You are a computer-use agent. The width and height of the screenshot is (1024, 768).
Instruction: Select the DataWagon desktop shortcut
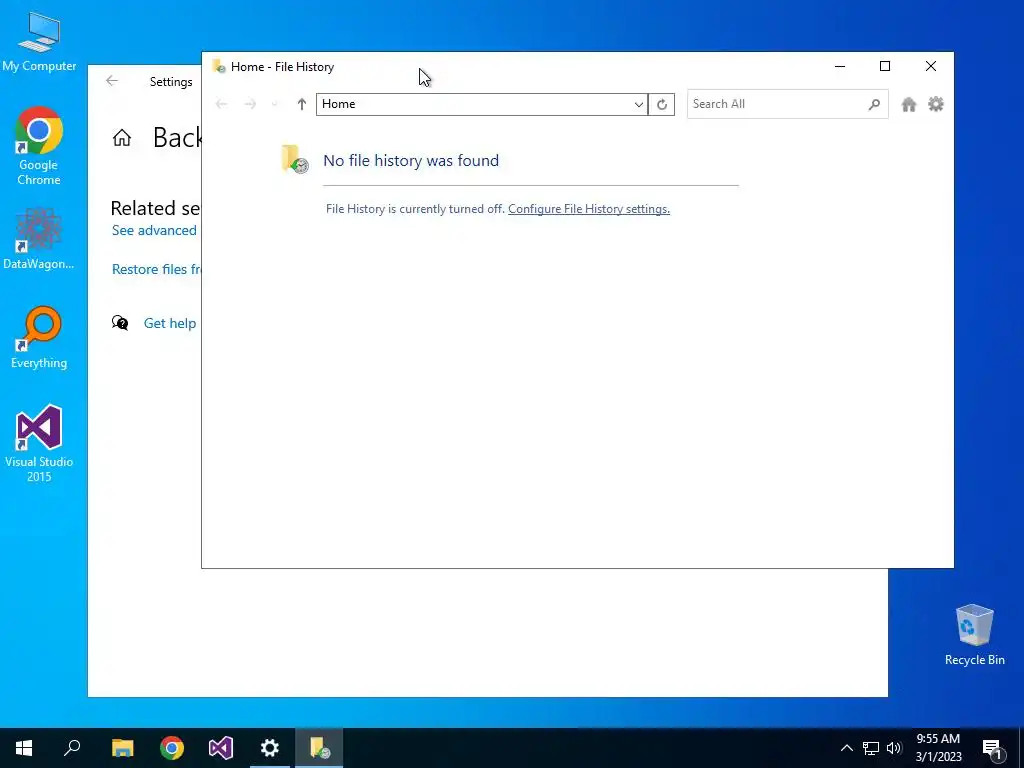pyautogui.click(x=39, y=238)
